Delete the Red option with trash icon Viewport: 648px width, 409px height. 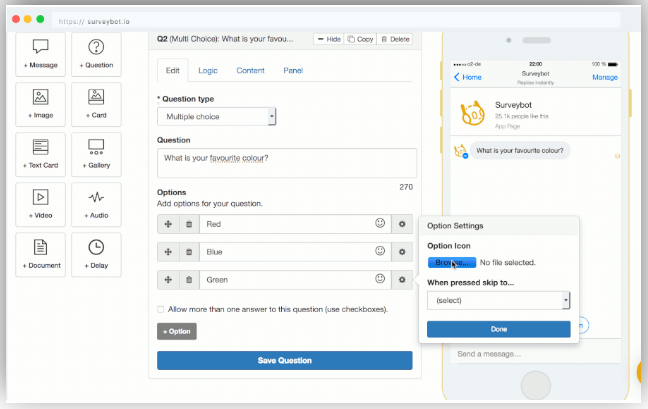(189, 224)
